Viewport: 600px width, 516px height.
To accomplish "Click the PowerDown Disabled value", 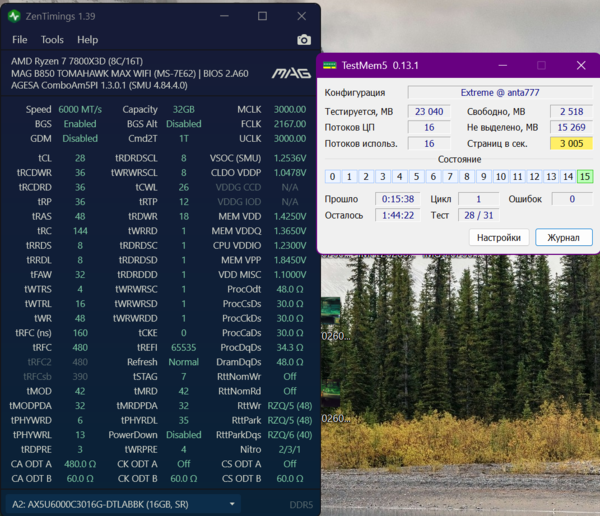I will point(184,435).
